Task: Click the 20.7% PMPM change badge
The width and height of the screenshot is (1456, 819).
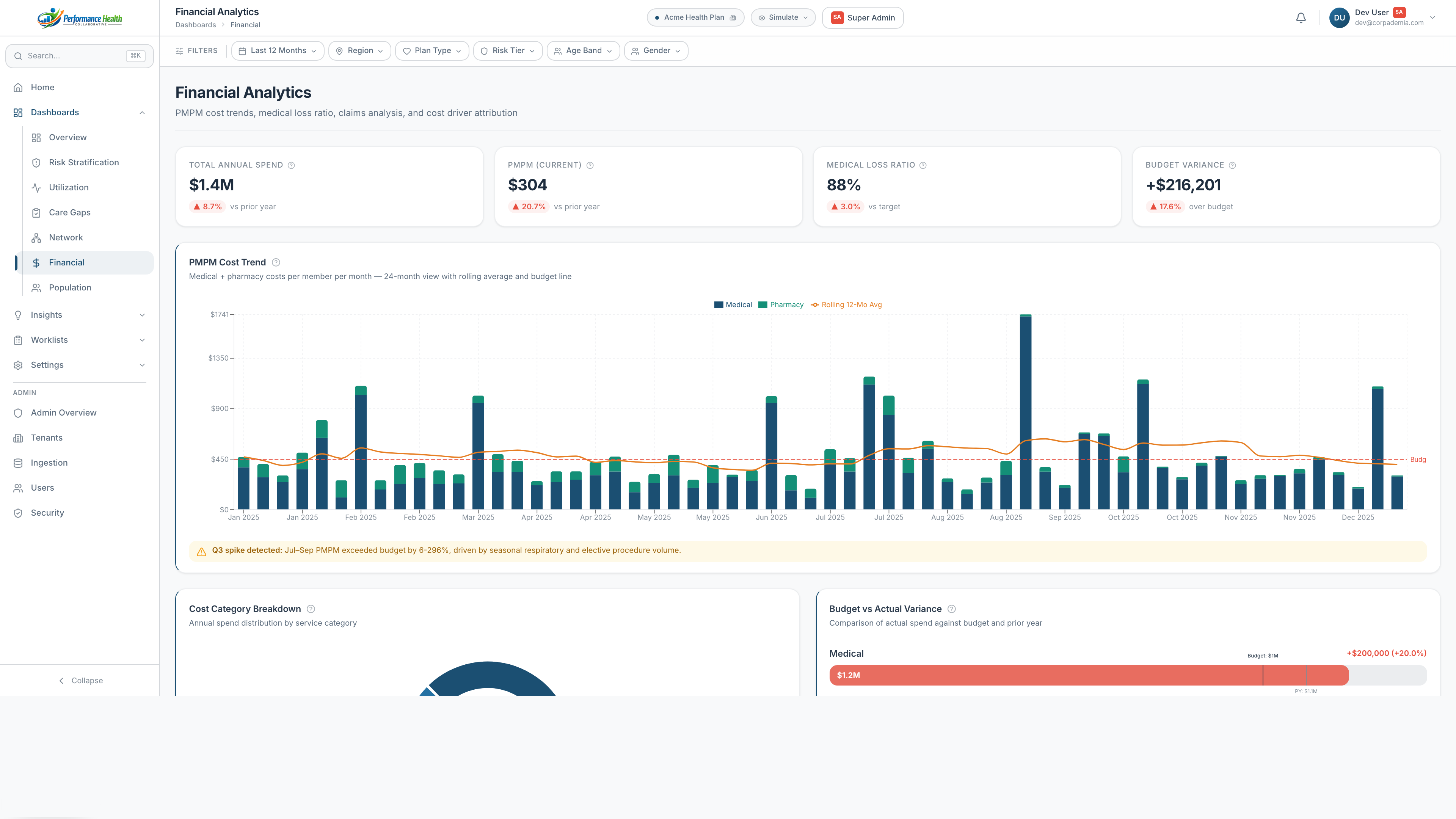Action: 529,207
